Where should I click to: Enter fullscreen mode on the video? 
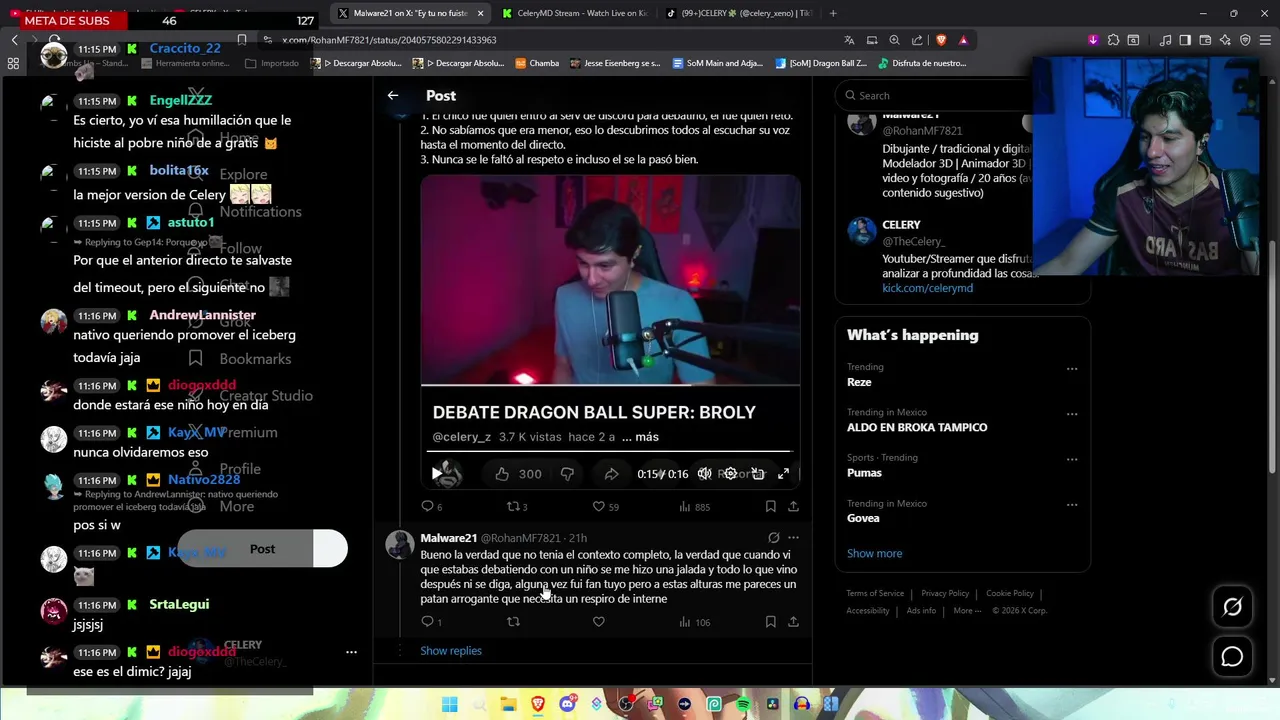pos(783,474)
